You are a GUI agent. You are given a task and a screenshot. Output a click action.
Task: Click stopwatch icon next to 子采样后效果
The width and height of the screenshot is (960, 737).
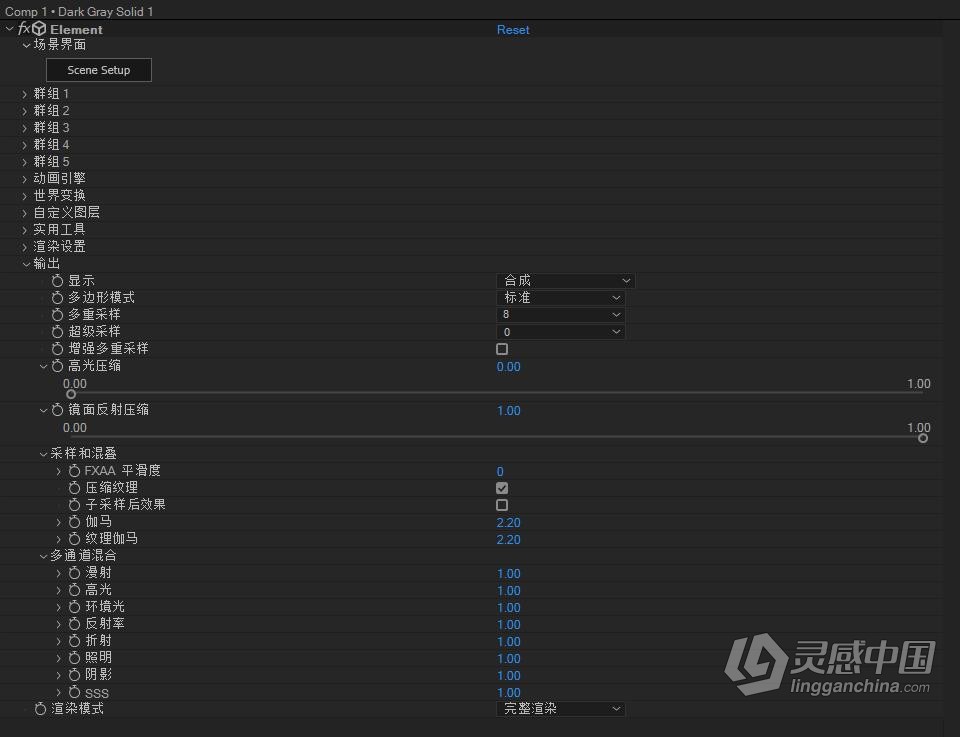[x=75, y=504]
